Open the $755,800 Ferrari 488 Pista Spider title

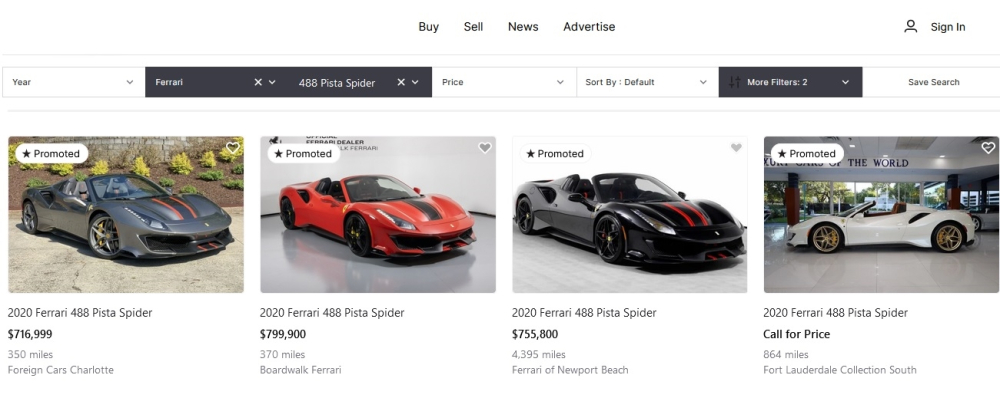pyautogui.click(x=584, y=313)
